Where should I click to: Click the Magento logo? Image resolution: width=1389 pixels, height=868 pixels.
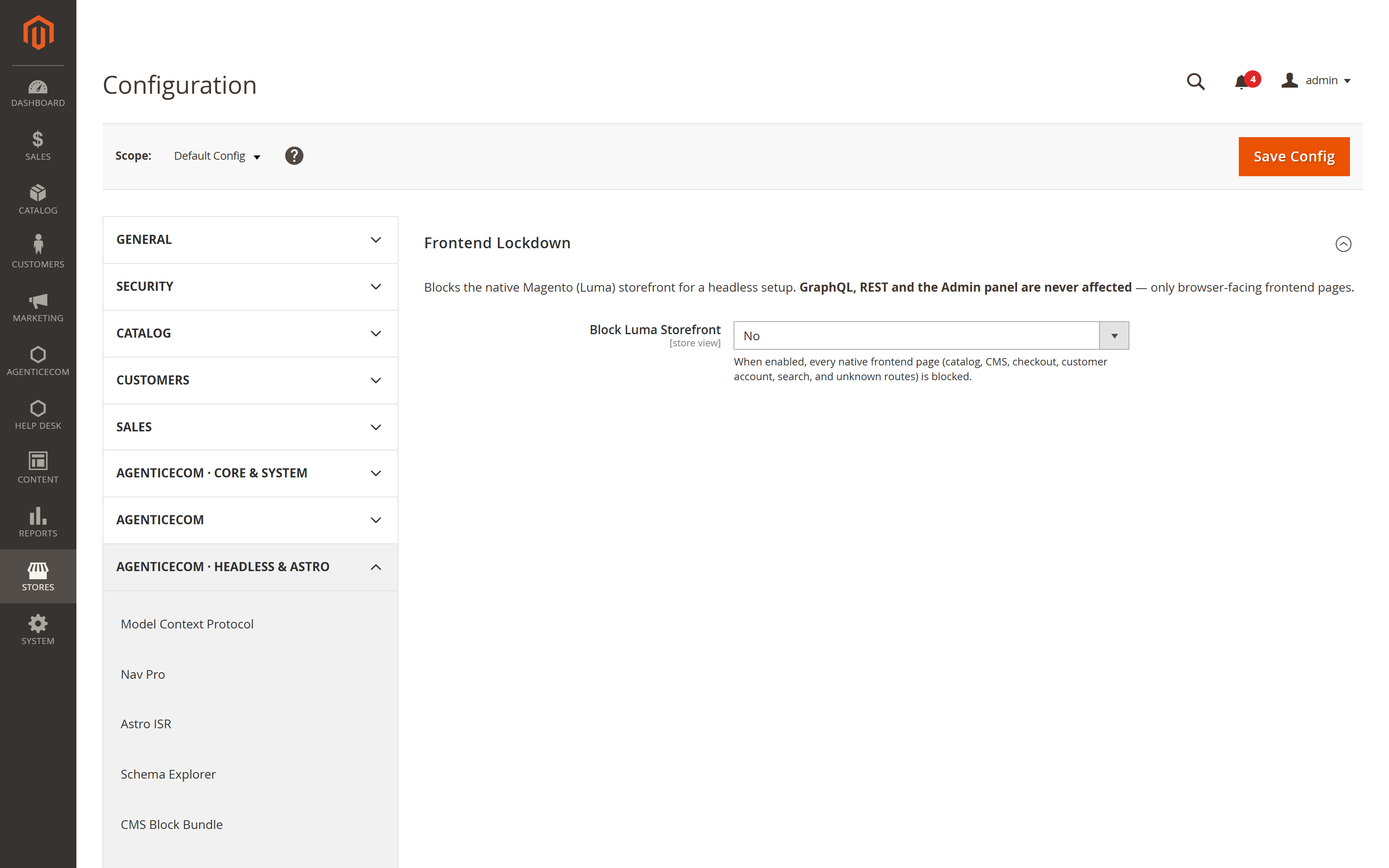(x=38, y=33)
